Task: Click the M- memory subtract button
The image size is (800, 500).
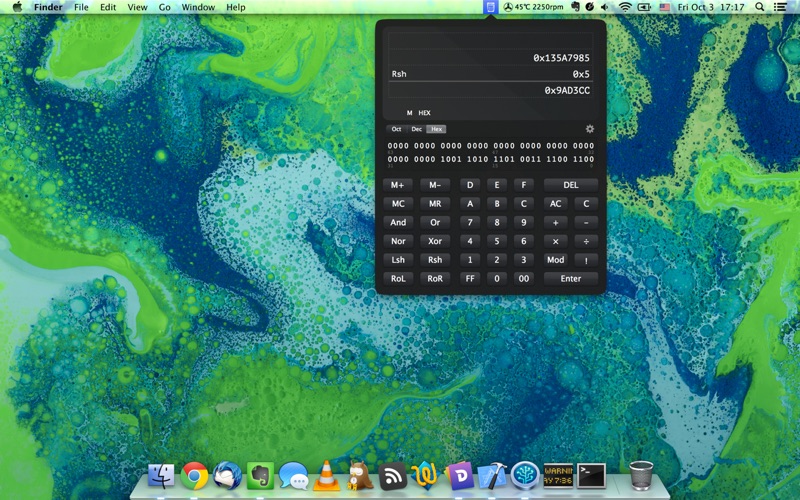Action: (x=435, y=185)
